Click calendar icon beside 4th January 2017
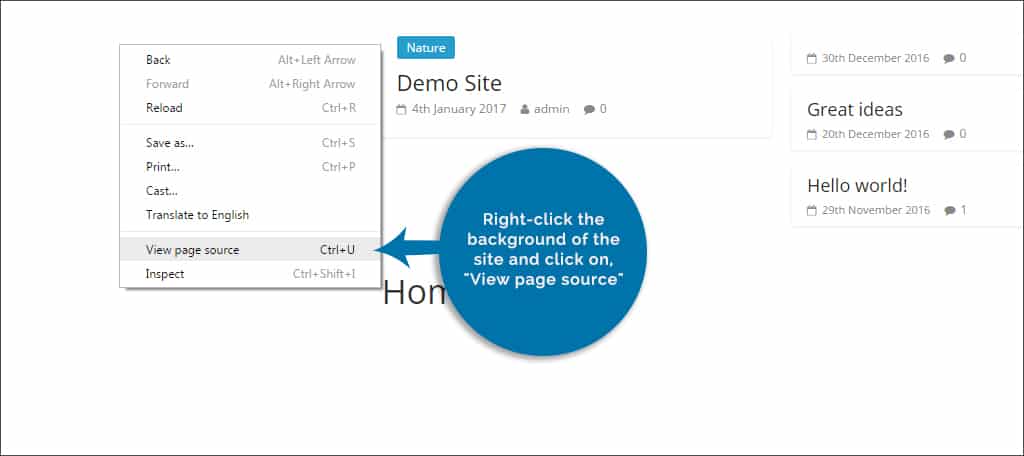Viewport: 1024px width, 456px height. coord(401,110)
